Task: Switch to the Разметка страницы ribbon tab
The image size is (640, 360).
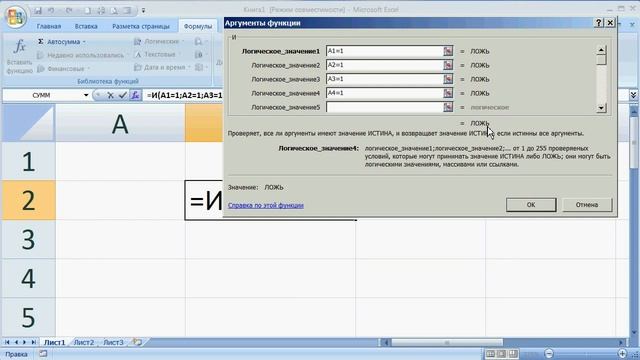Action: tap(141, 26)
